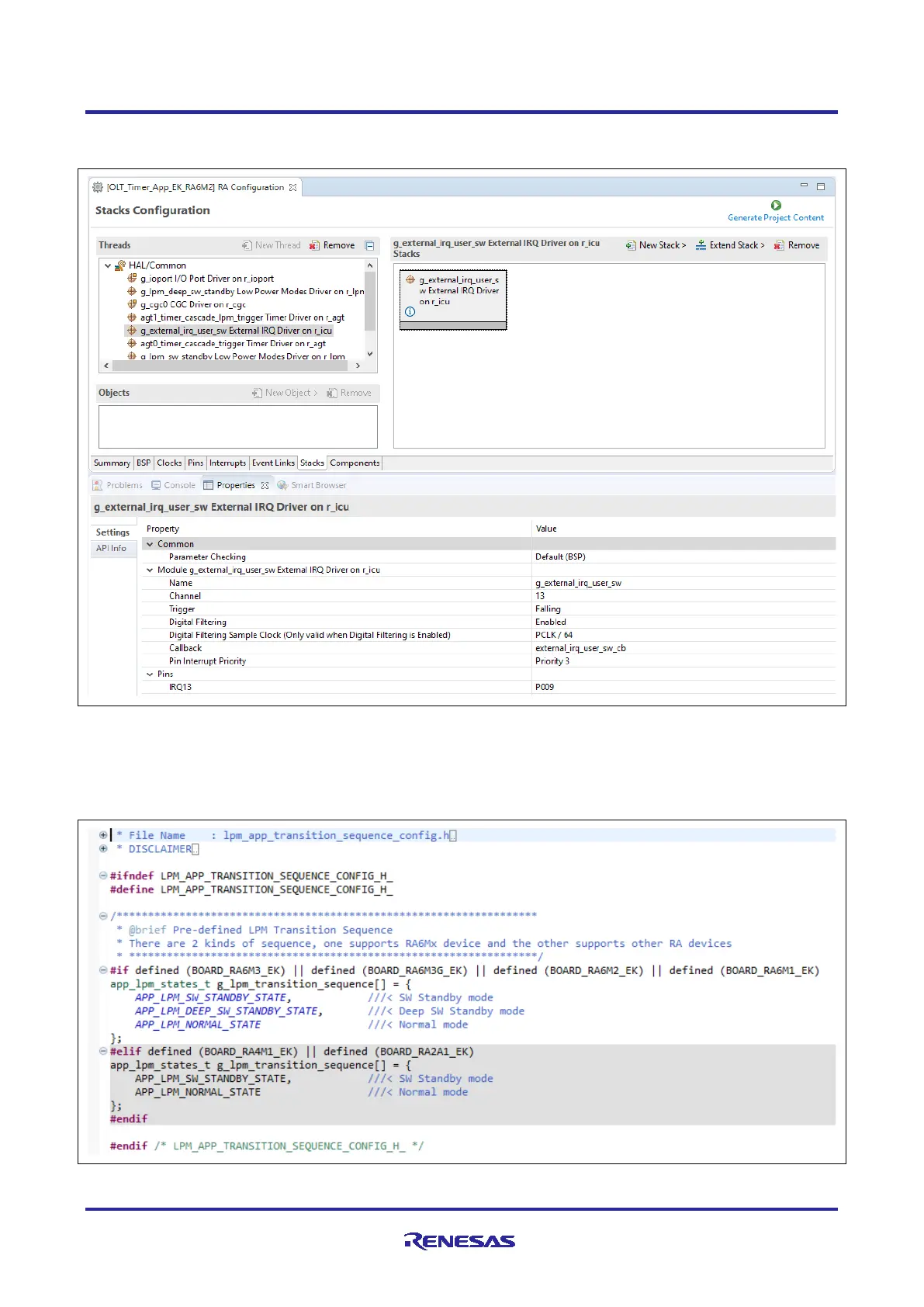Open the Interrupts tab
Screen dimensions: 924x1307
click(227, 463)
